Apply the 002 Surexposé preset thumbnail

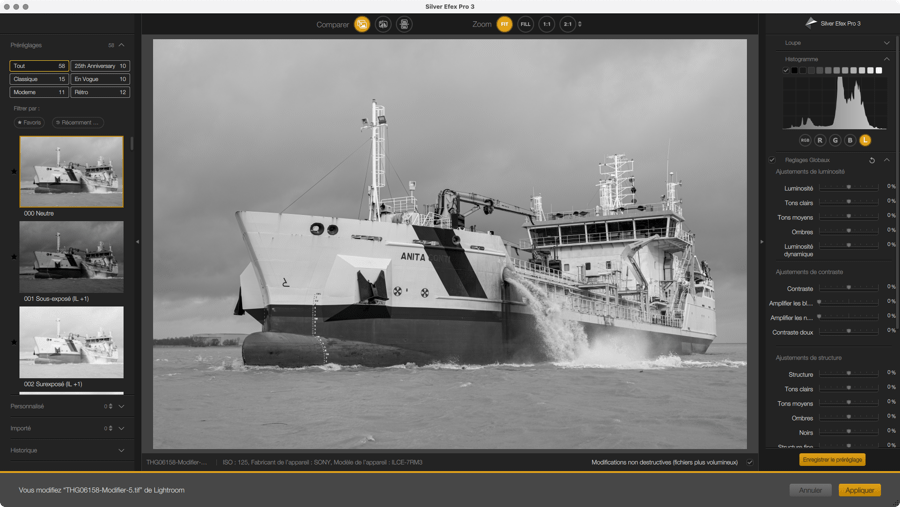coord(71,342)
